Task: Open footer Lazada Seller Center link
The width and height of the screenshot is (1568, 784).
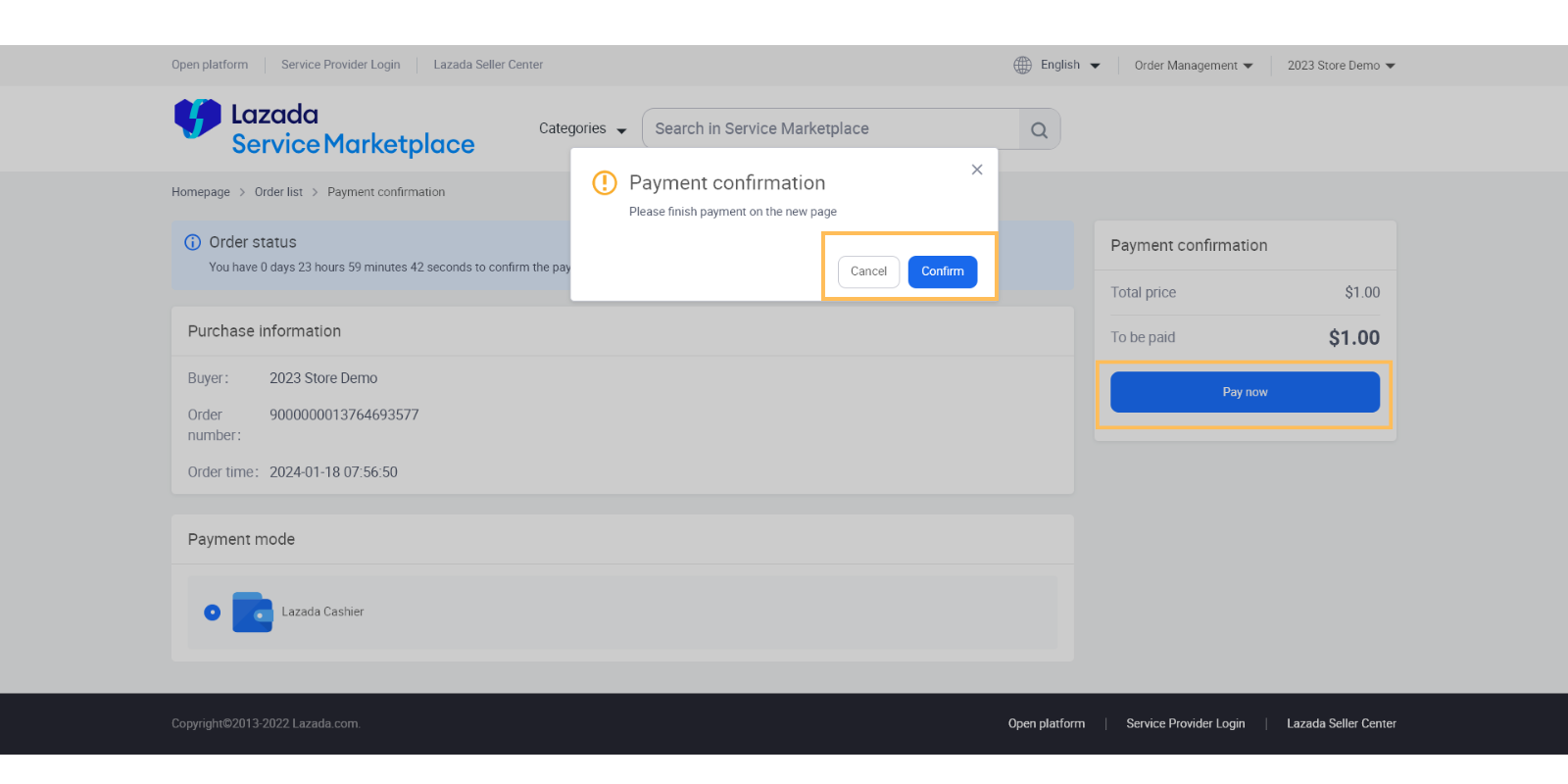Action: (x=1342, y=724)
